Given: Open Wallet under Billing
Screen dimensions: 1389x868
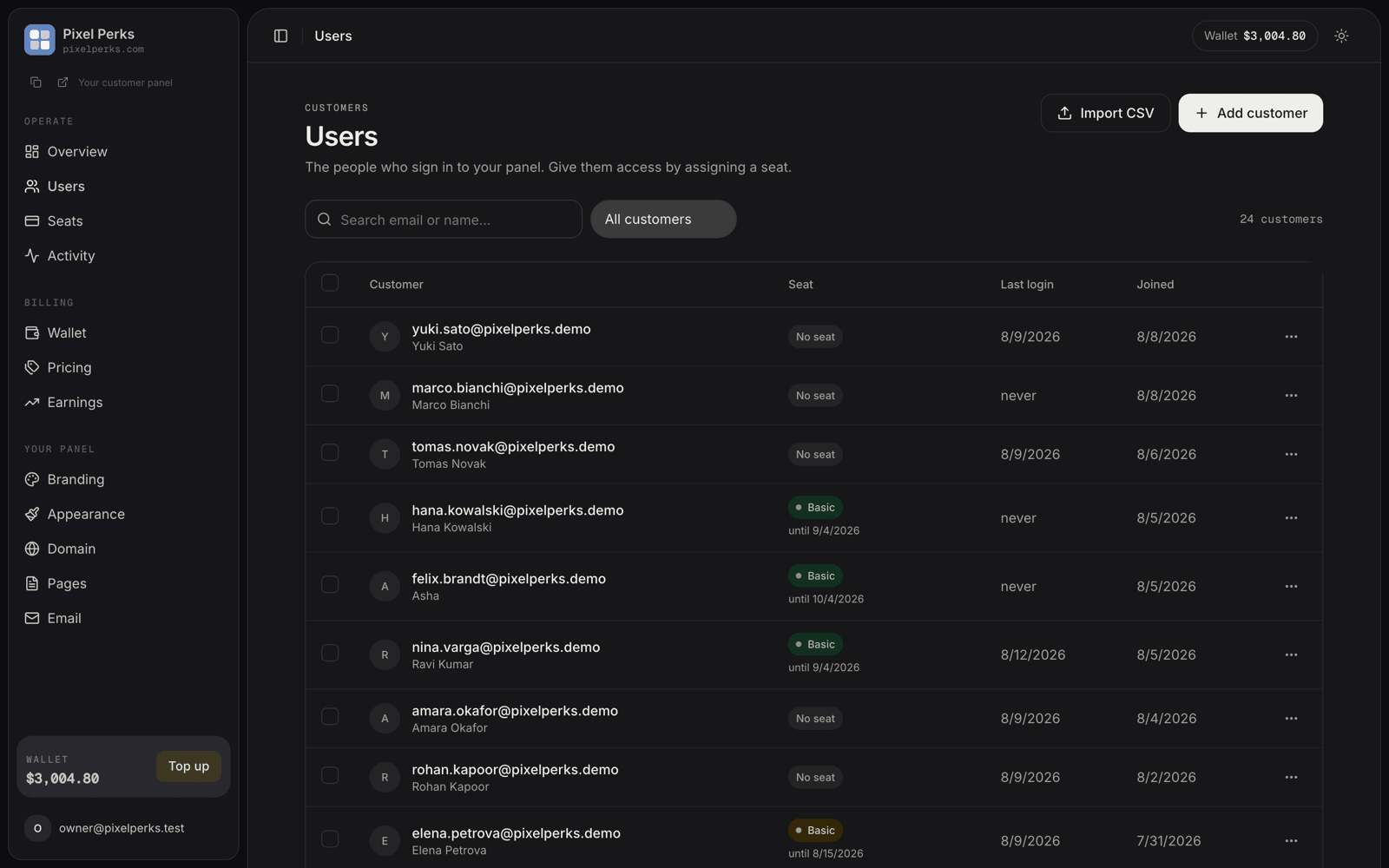Looking at the screenshot, I should pyautogui.click(x=123, y=333).
